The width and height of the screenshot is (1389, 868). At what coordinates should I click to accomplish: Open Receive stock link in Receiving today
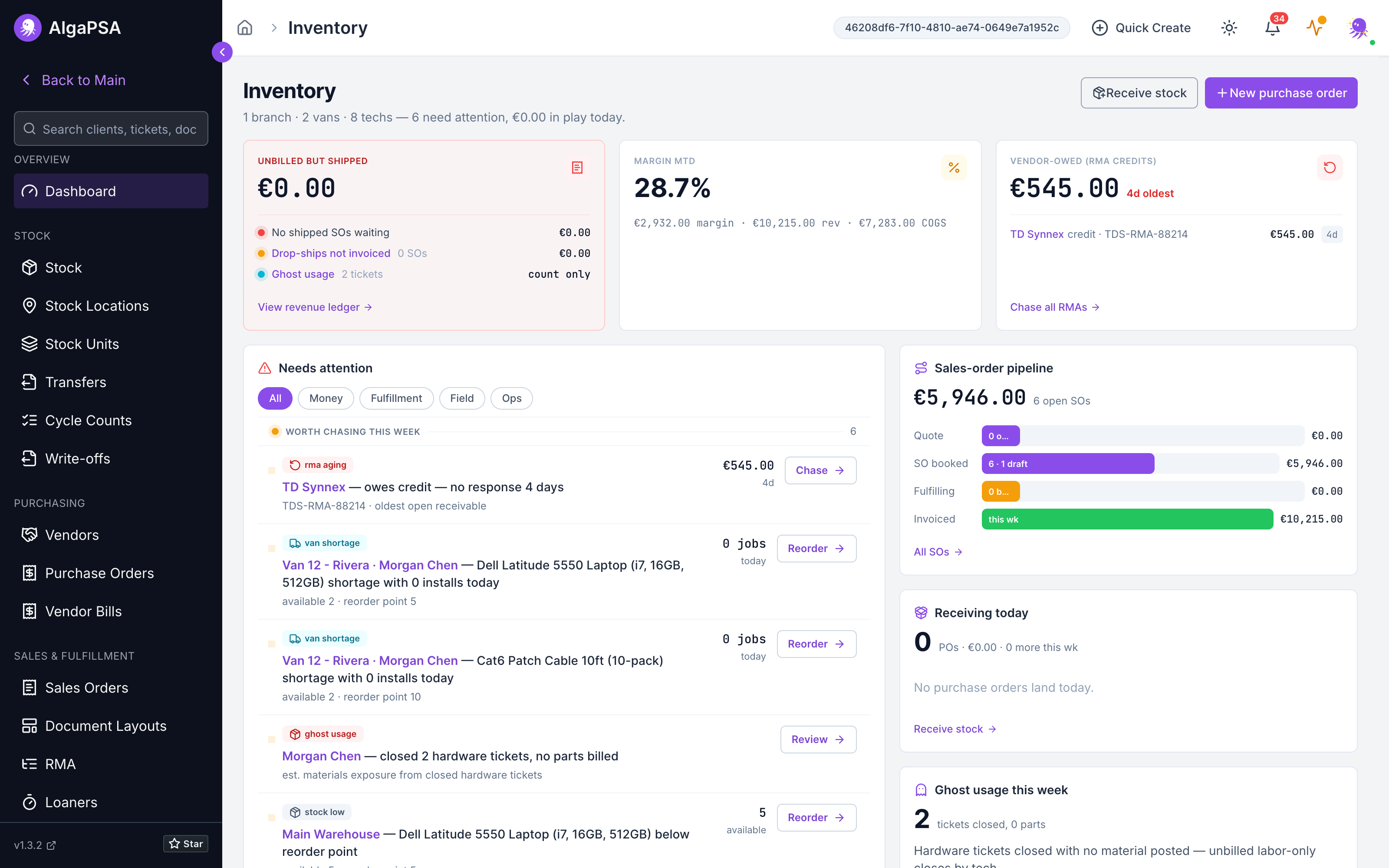pyautogui.click(x=955, y=729)
